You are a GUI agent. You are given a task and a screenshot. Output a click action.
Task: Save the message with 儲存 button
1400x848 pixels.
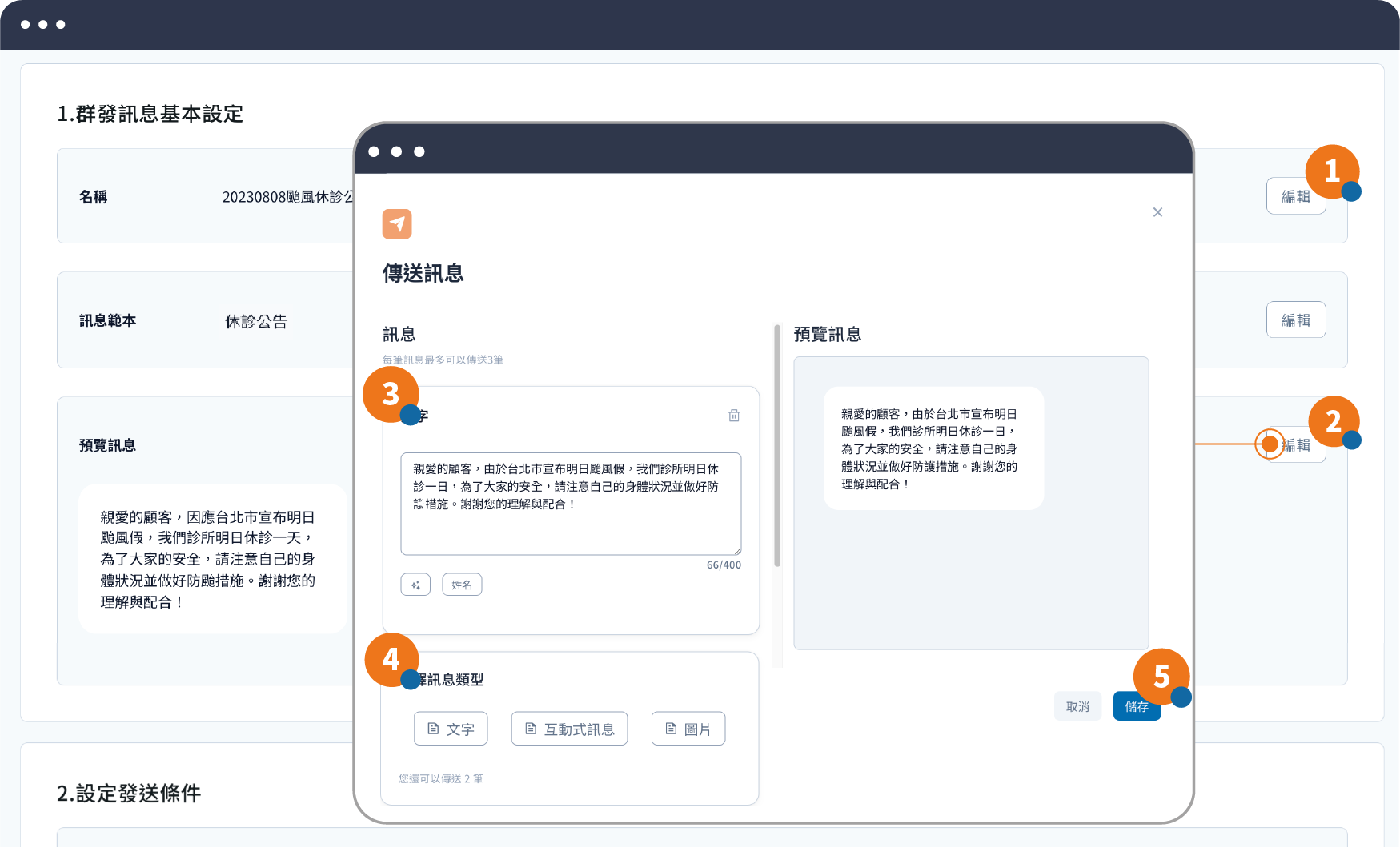pyautogui.click(x=1136, y=706)
